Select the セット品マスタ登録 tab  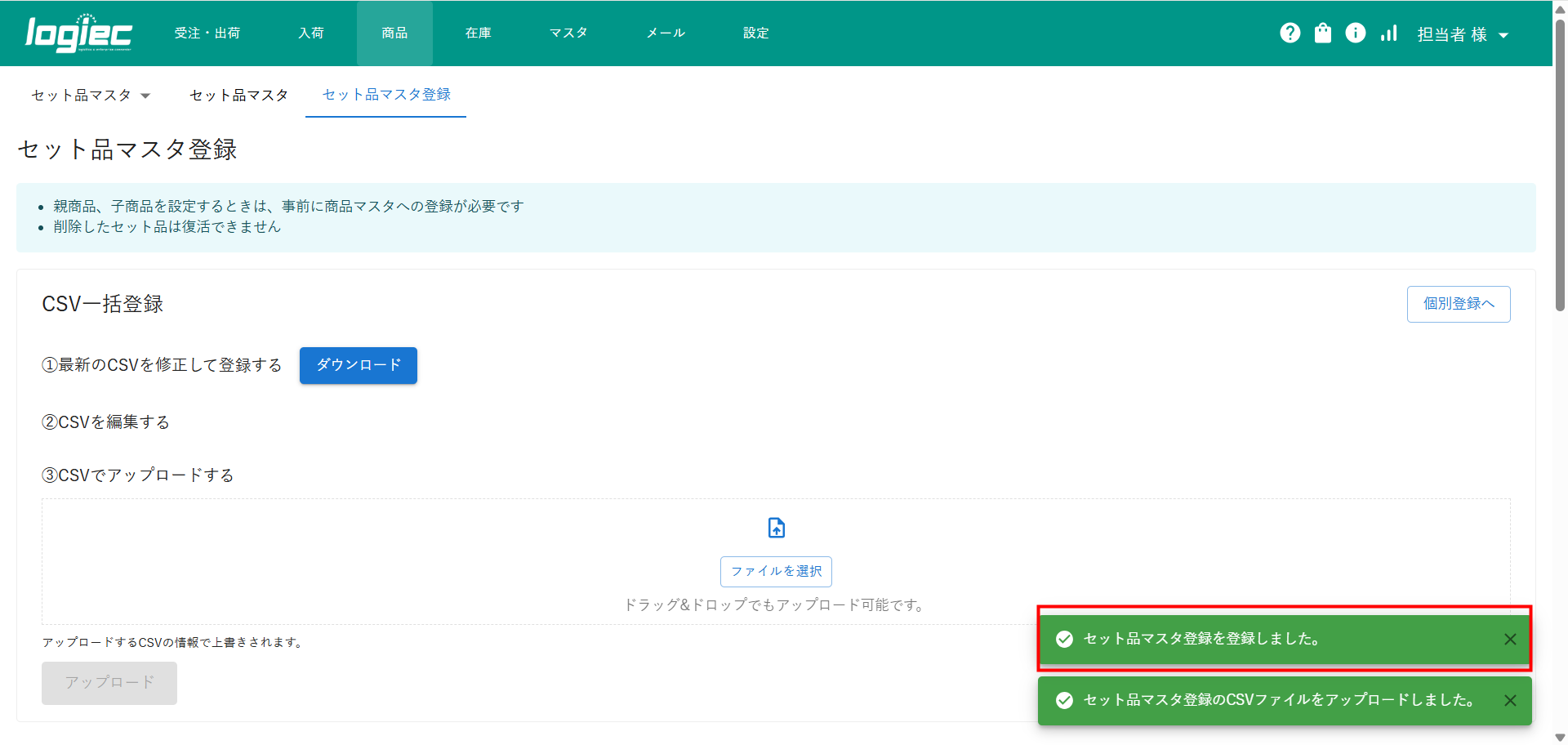click(386, 95)
